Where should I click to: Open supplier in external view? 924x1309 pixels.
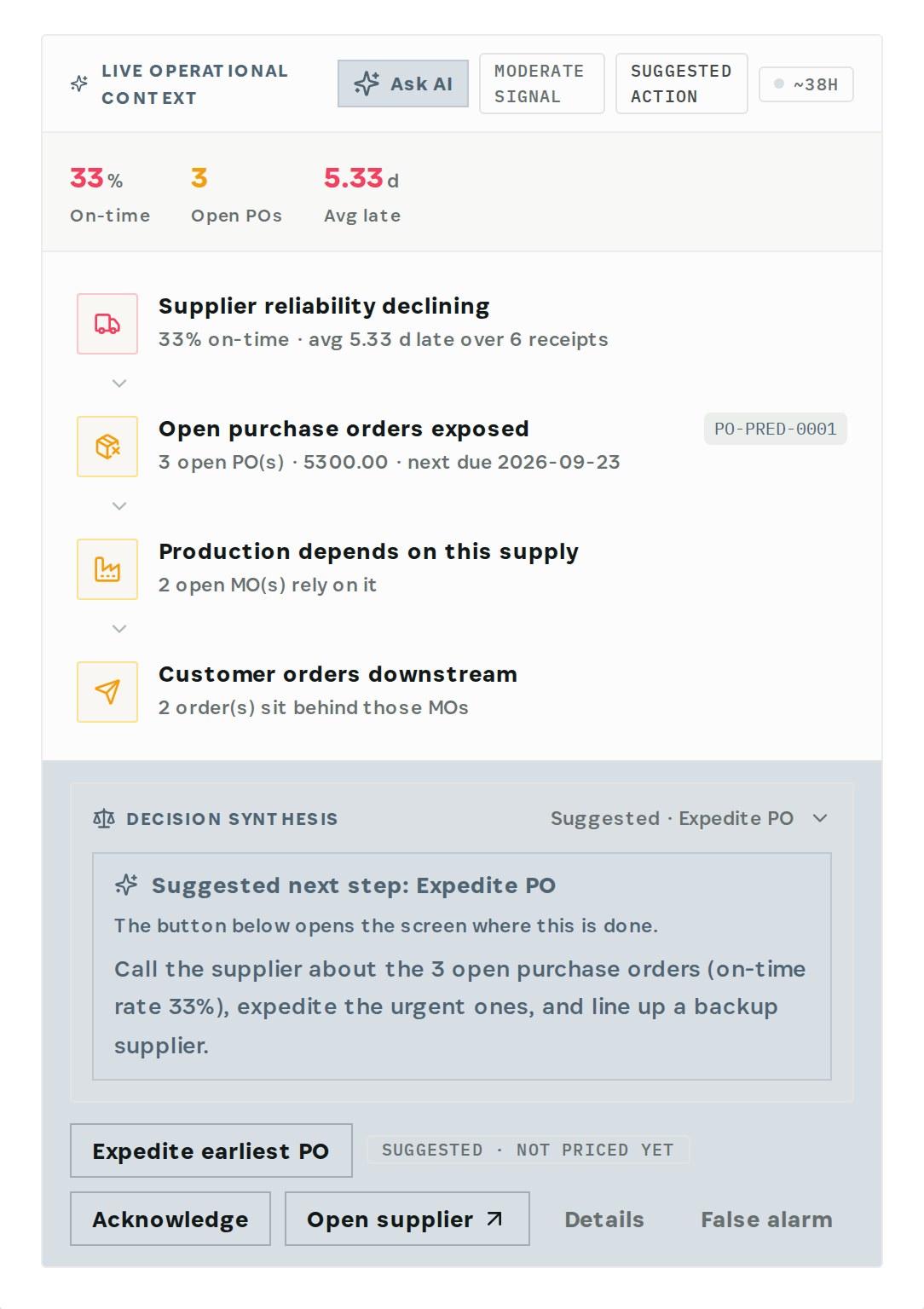(407, 1219)
